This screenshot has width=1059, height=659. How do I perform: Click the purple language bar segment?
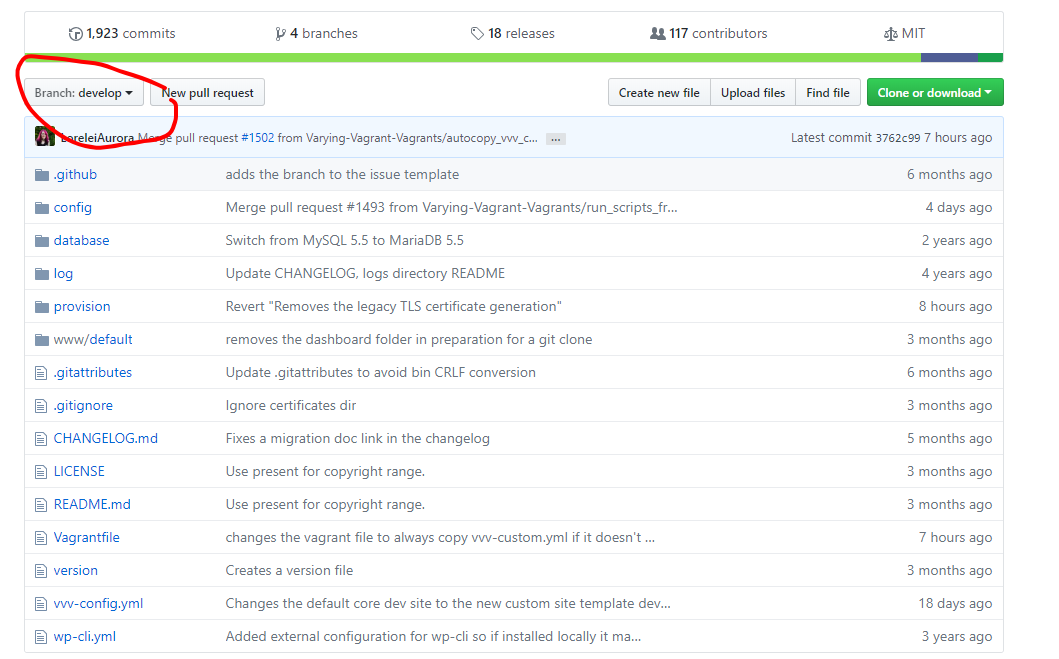950,58
